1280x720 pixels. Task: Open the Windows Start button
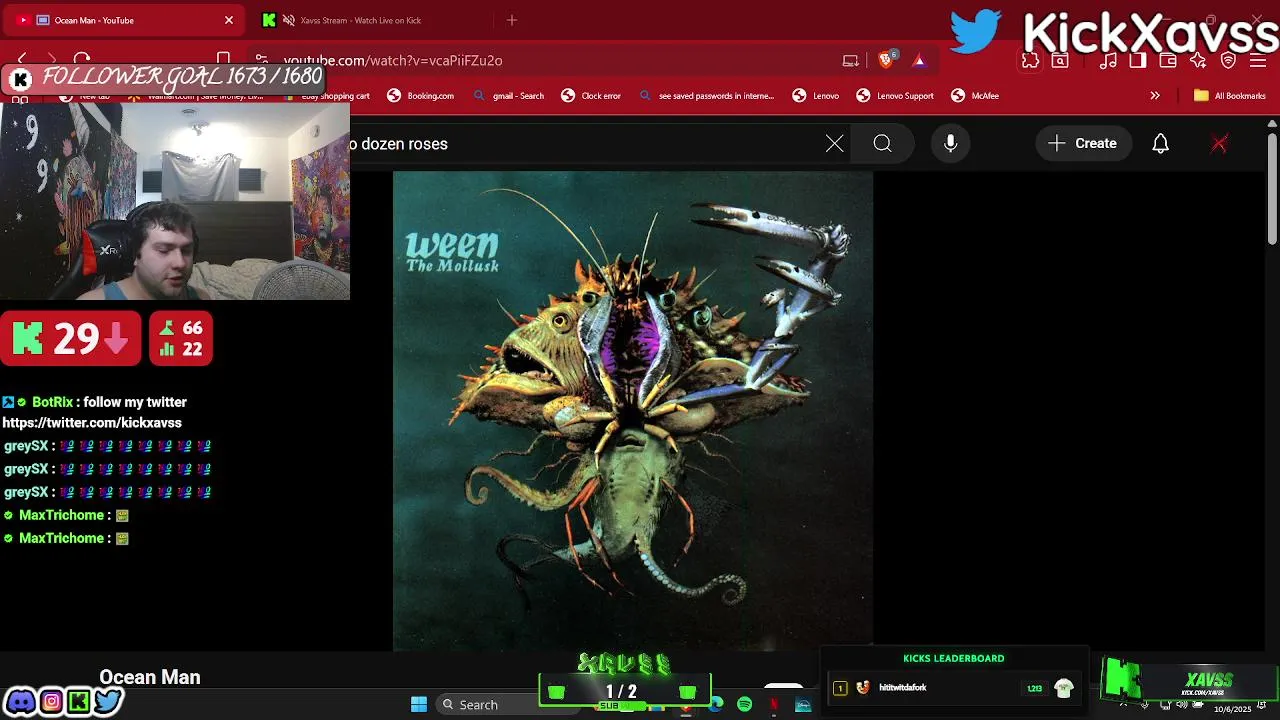419,705
